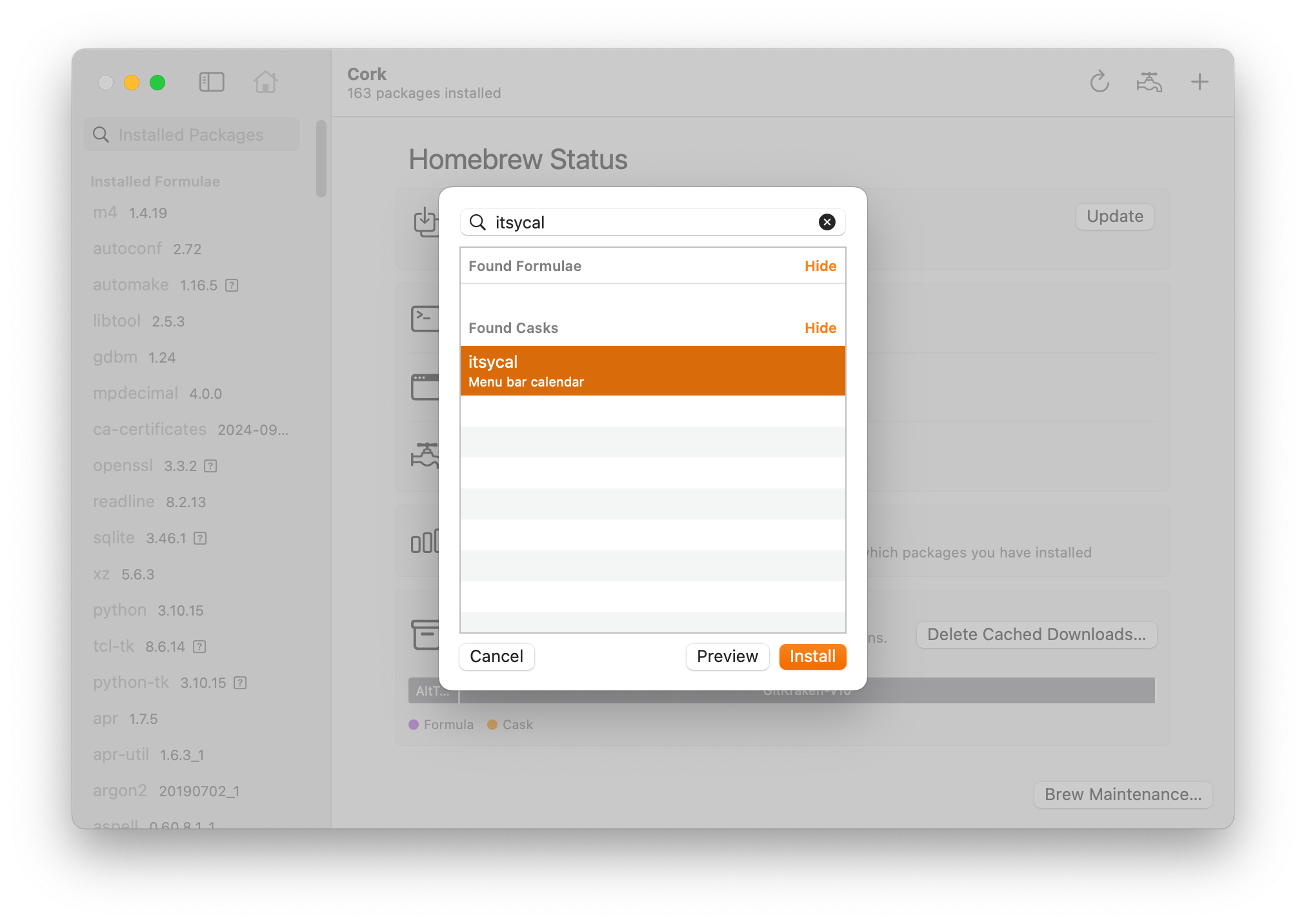1306x924 pixels.
Task: Click the home icon in toolbar
Action: click(265, 82)
